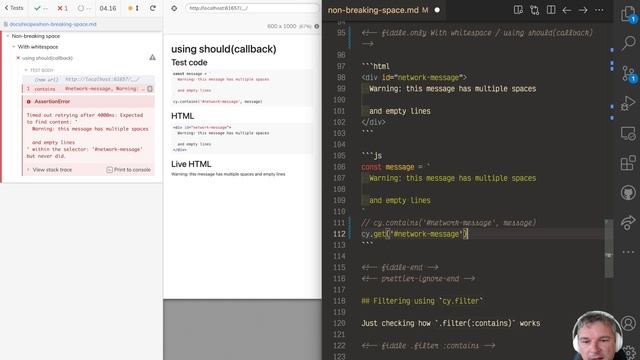
Task: Click the using should(callback) heading in preview
Action: tap(224, 49)
